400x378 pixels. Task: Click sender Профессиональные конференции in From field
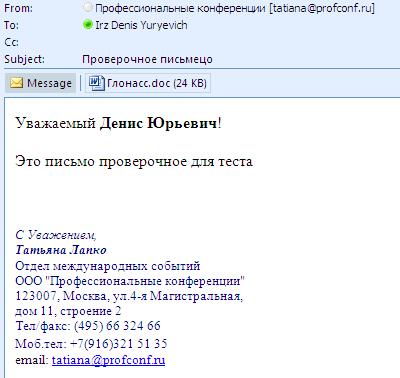(x=235, y=8)
